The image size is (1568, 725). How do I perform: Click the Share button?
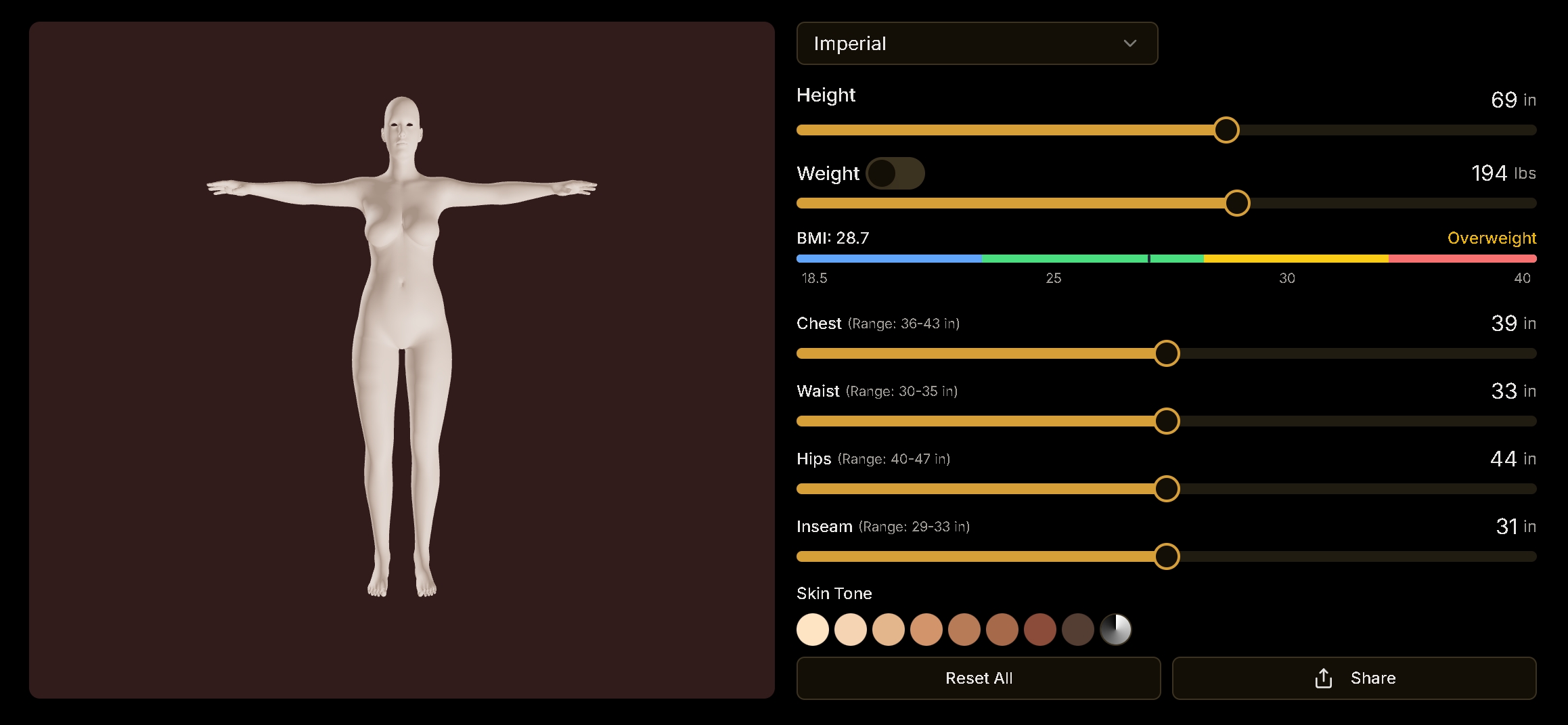pos(1354,678)
